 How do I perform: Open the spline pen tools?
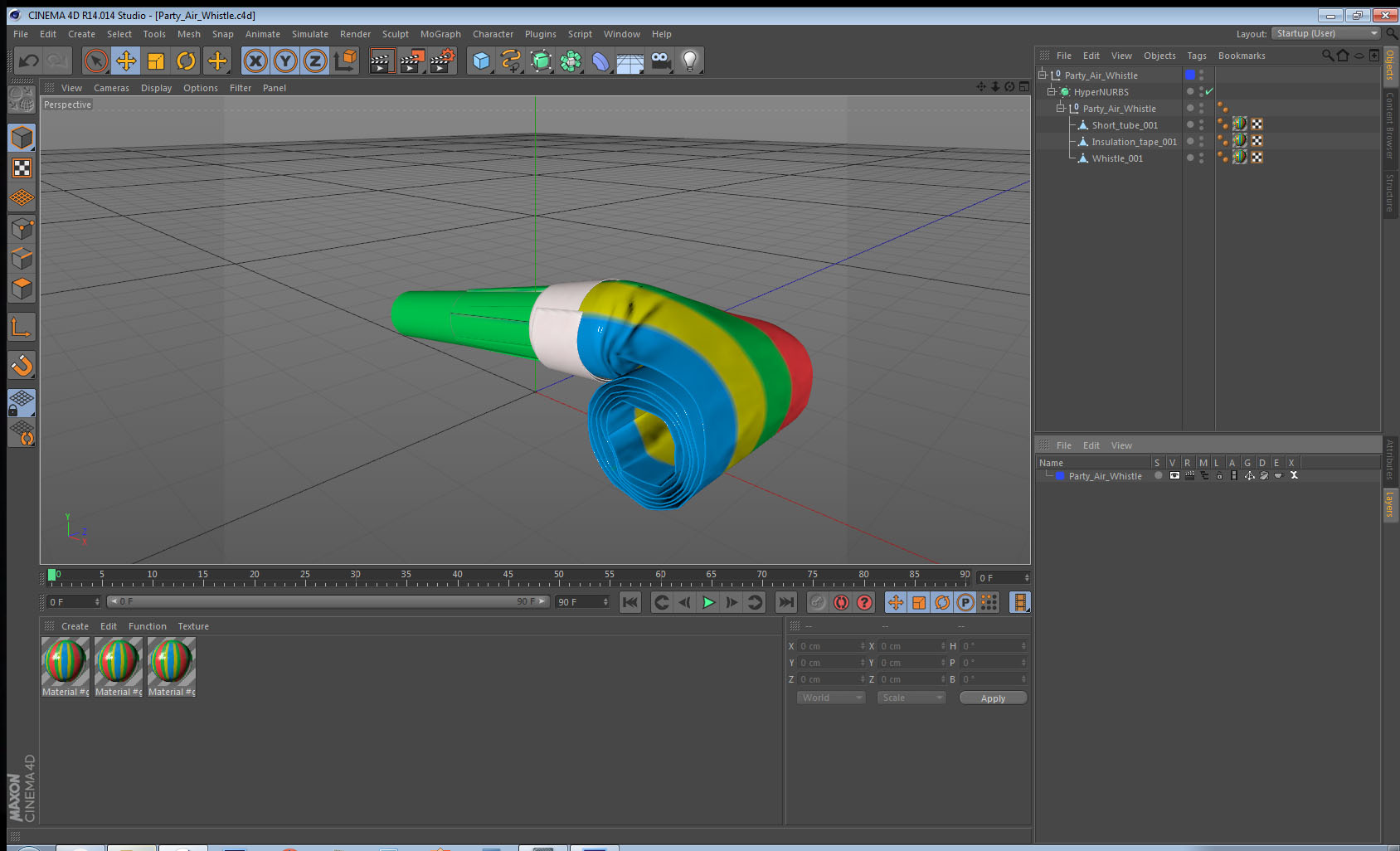coord(511,61)
